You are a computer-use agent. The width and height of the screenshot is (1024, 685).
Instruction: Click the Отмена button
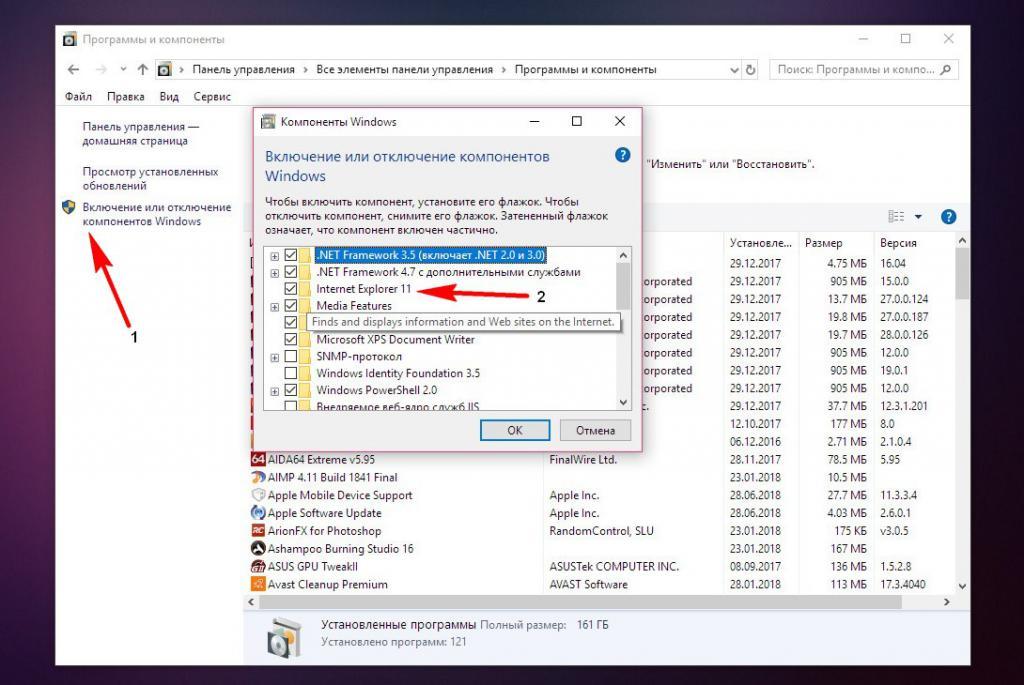pyautogui.click(x=595, y=430)
